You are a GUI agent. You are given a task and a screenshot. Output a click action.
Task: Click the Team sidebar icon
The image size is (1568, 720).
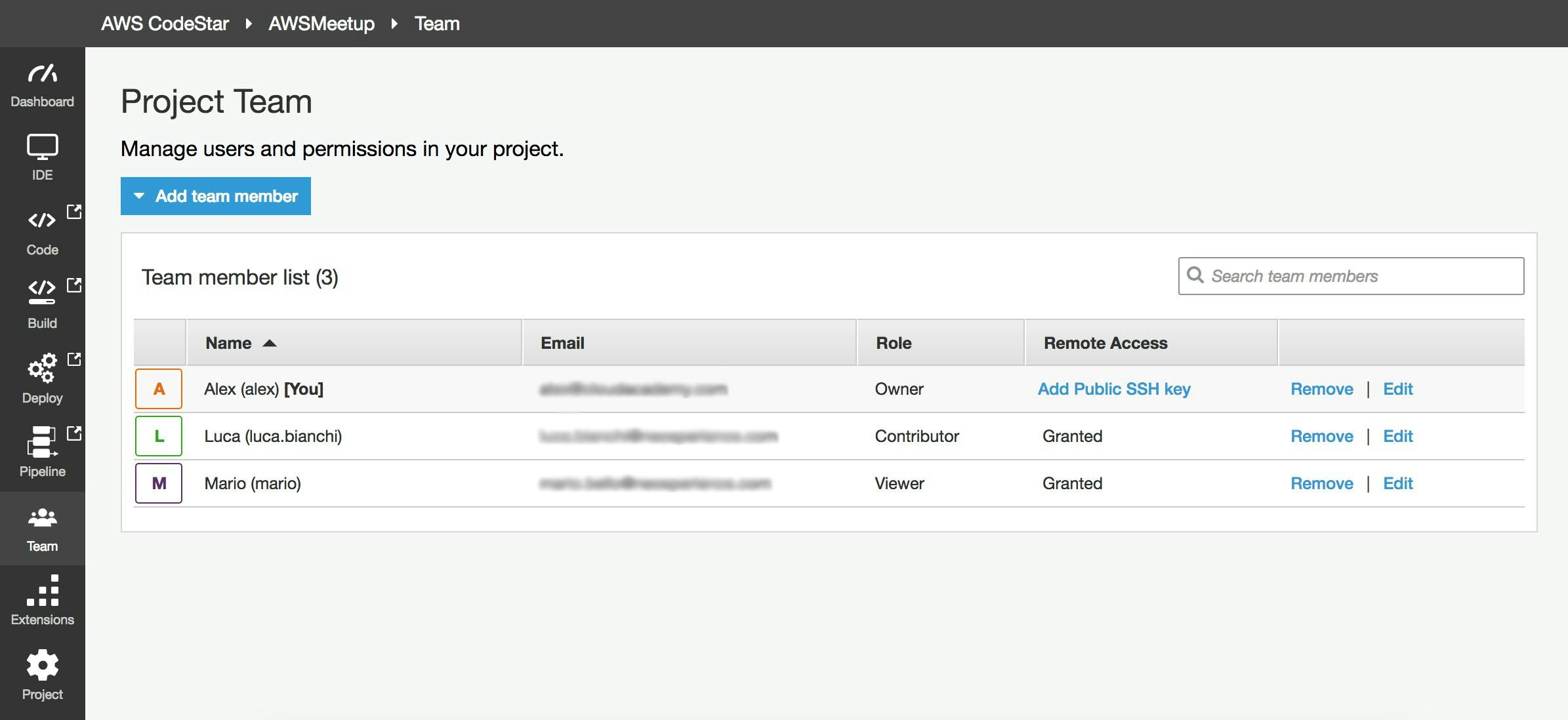point(42,526)
